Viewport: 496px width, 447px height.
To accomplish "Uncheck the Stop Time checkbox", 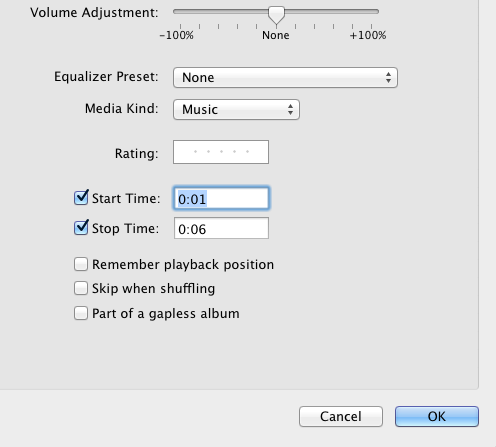I will [x=81, y=228].
